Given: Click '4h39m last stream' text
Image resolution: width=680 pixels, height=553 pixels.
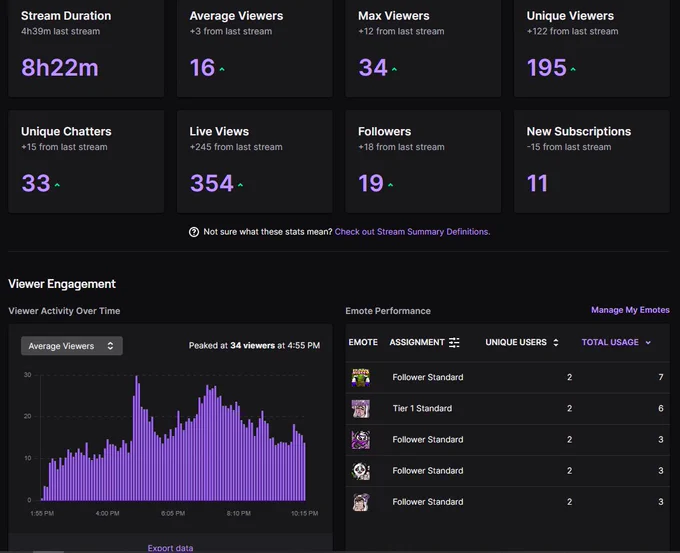Looking at the screenshot, I should pos(60,31).
